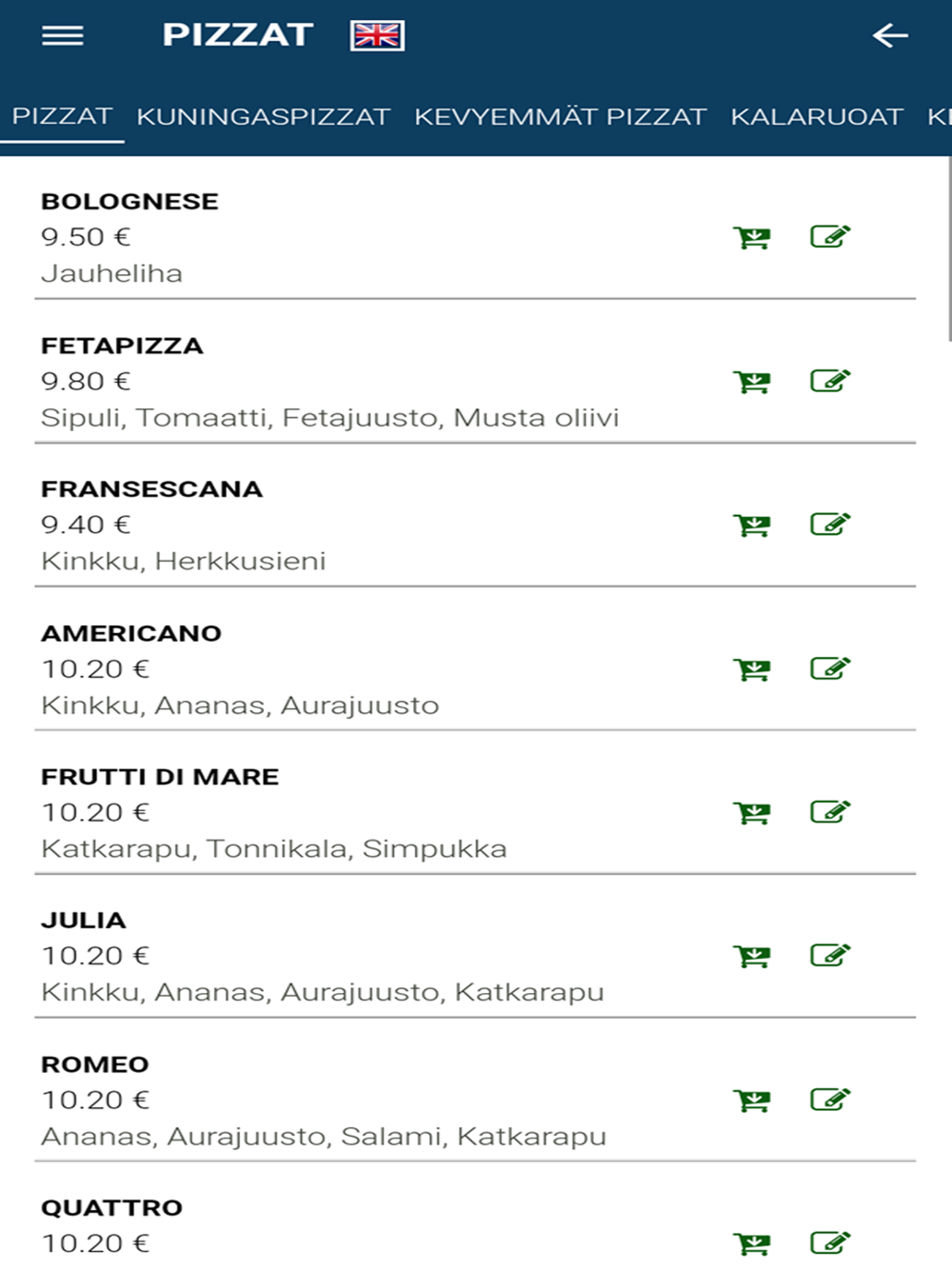Add Quattro pizza to the cart

point(752,1243)
